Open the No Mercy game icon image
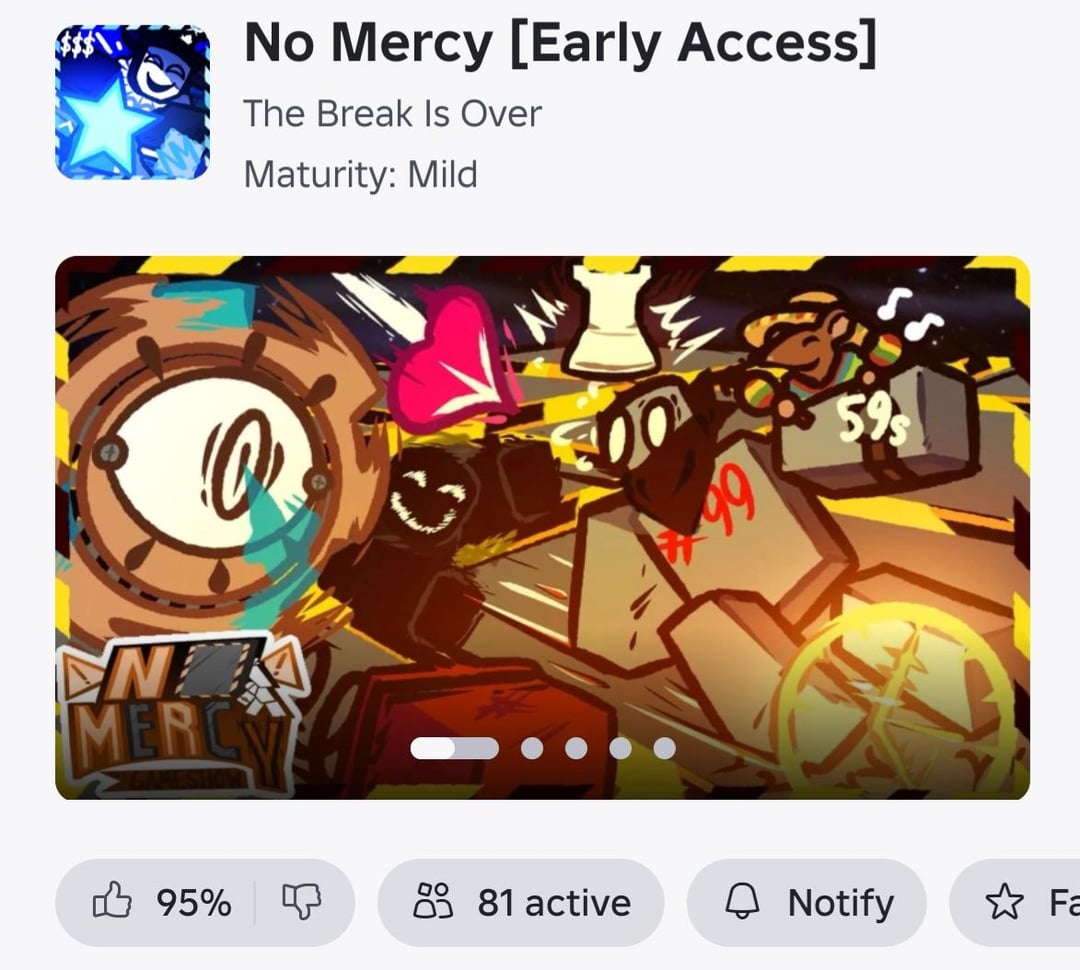Image resolution: width=1080 pixels, height=970 pixels. tap(132, 102)
